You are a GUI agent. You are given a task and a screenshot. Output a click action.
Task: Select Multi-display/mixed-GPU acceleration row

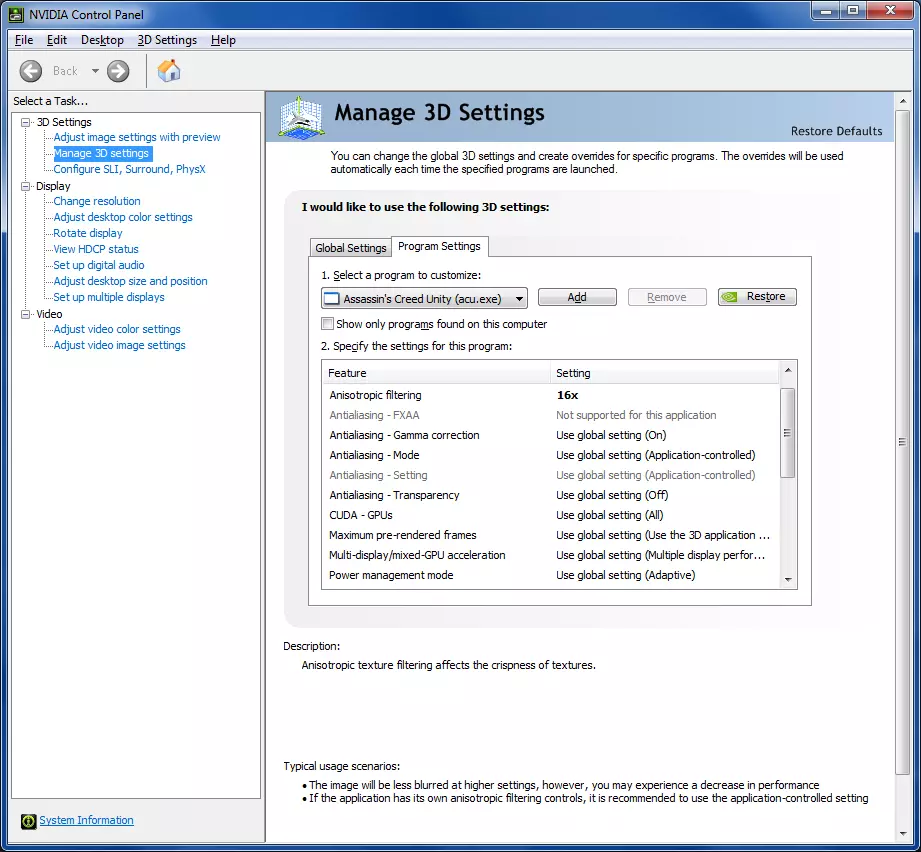[x=551, y=555]
